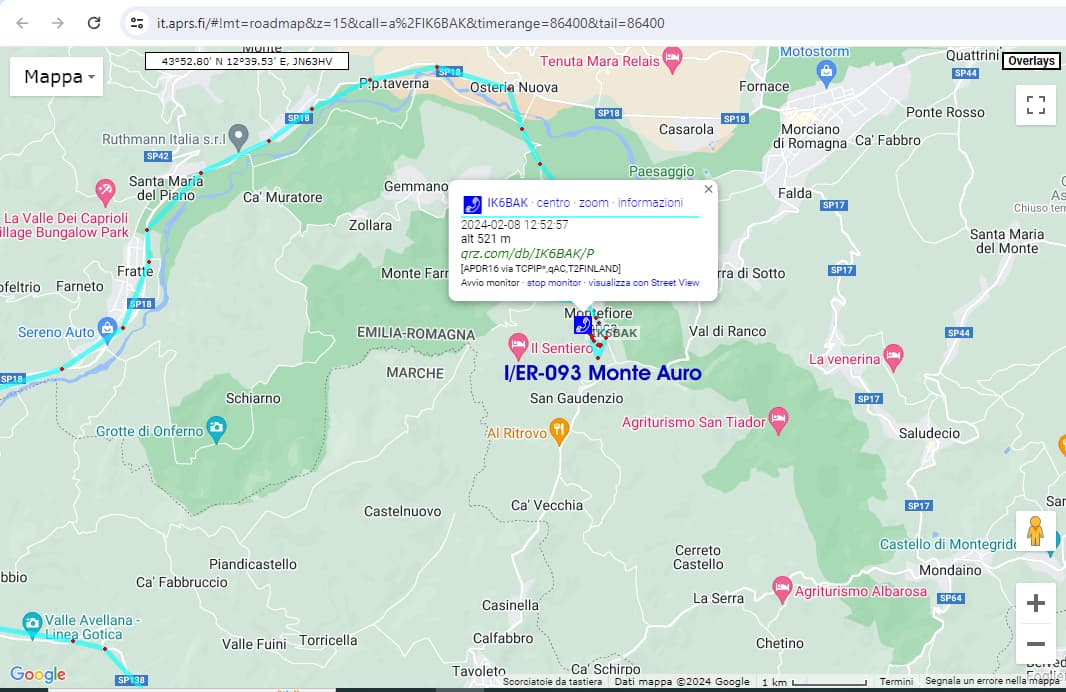
Task: Open the Mappa map type dropdown
Action: point(57,77)
